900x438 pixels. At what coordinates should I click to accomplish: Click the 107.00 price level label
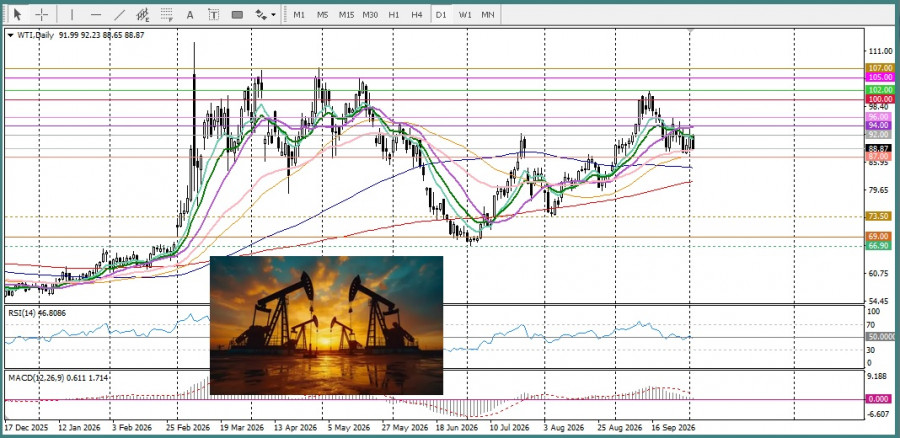[879, 68]
